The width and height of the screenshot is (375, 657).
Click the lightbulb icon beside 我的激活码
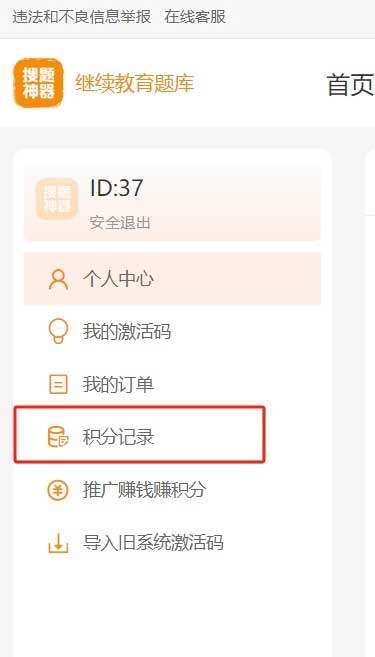pyautogui.click(x=58, y=331)
